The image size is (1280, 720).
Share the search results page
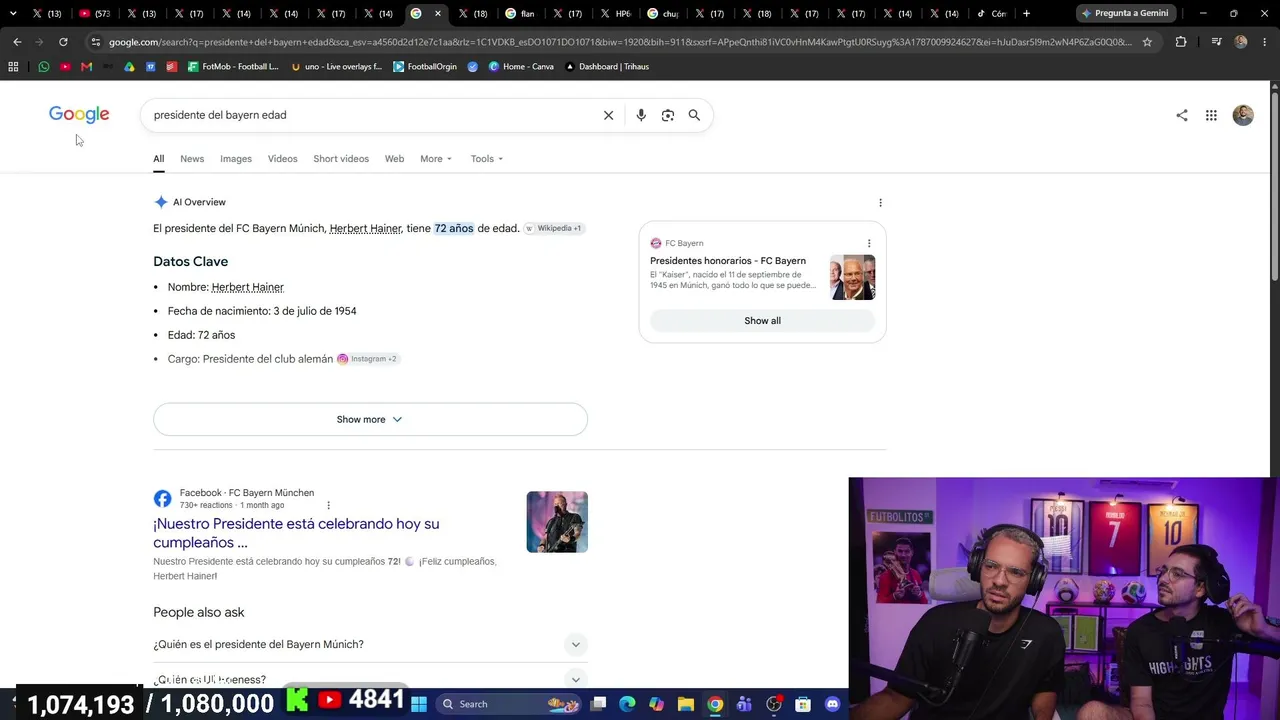(1182, 115)
